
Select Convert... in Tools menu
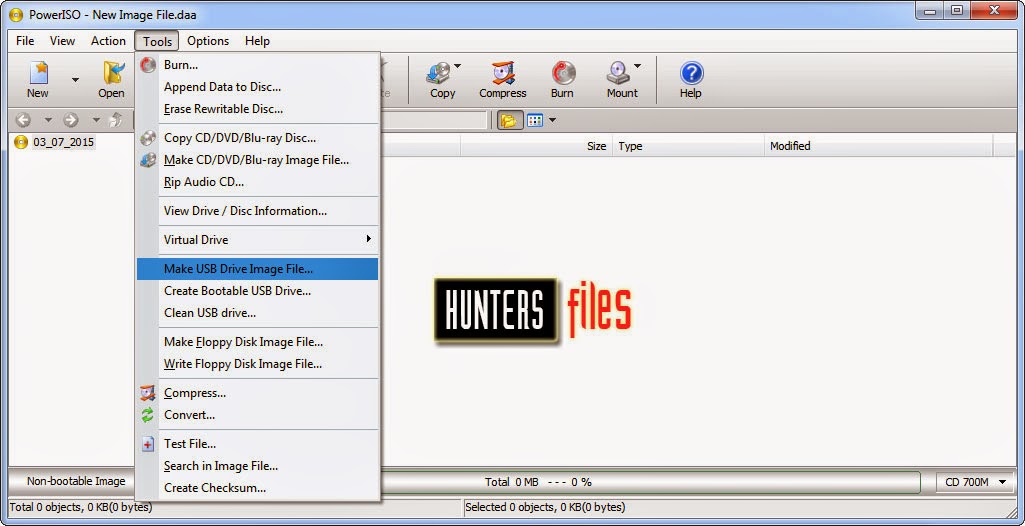click(258, 415)
